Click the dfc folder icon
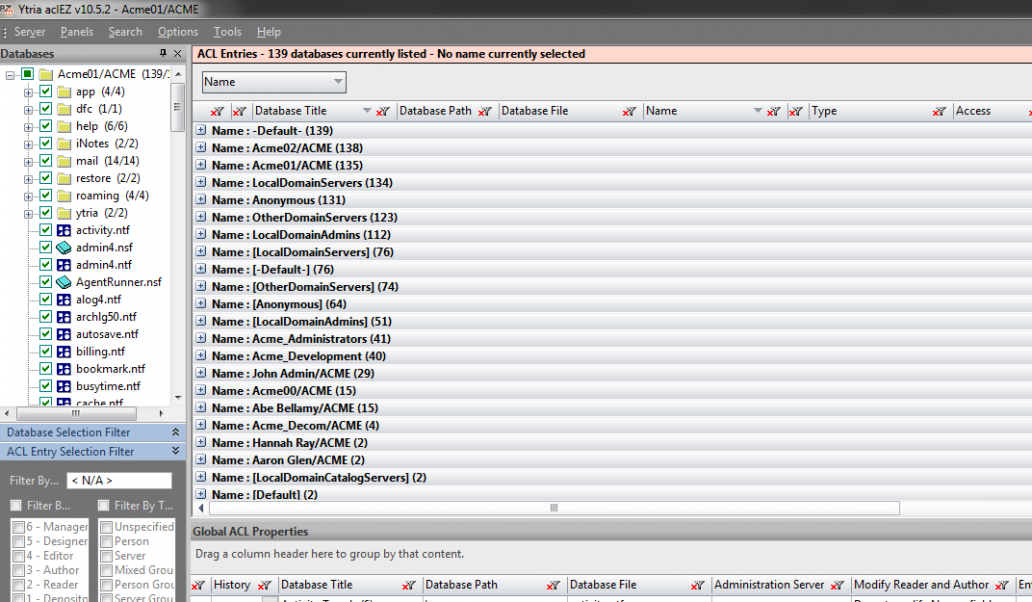Image resolution: width=1032 pixels, height=602 pixels. pyautogui.click(x=64, y=109)
